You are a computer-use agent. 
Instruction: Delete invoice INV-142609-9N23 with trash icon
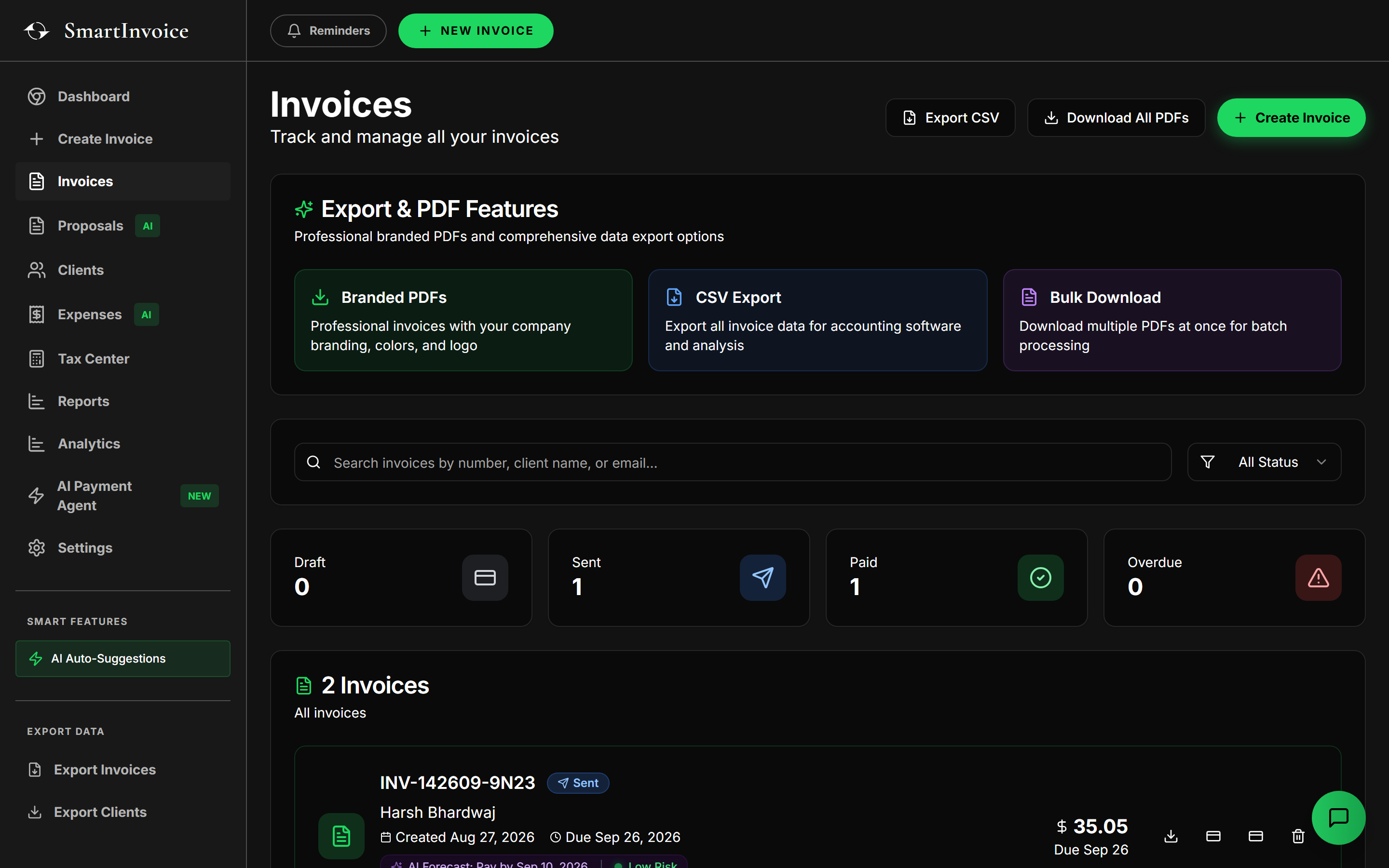(x=1298, y=837)
